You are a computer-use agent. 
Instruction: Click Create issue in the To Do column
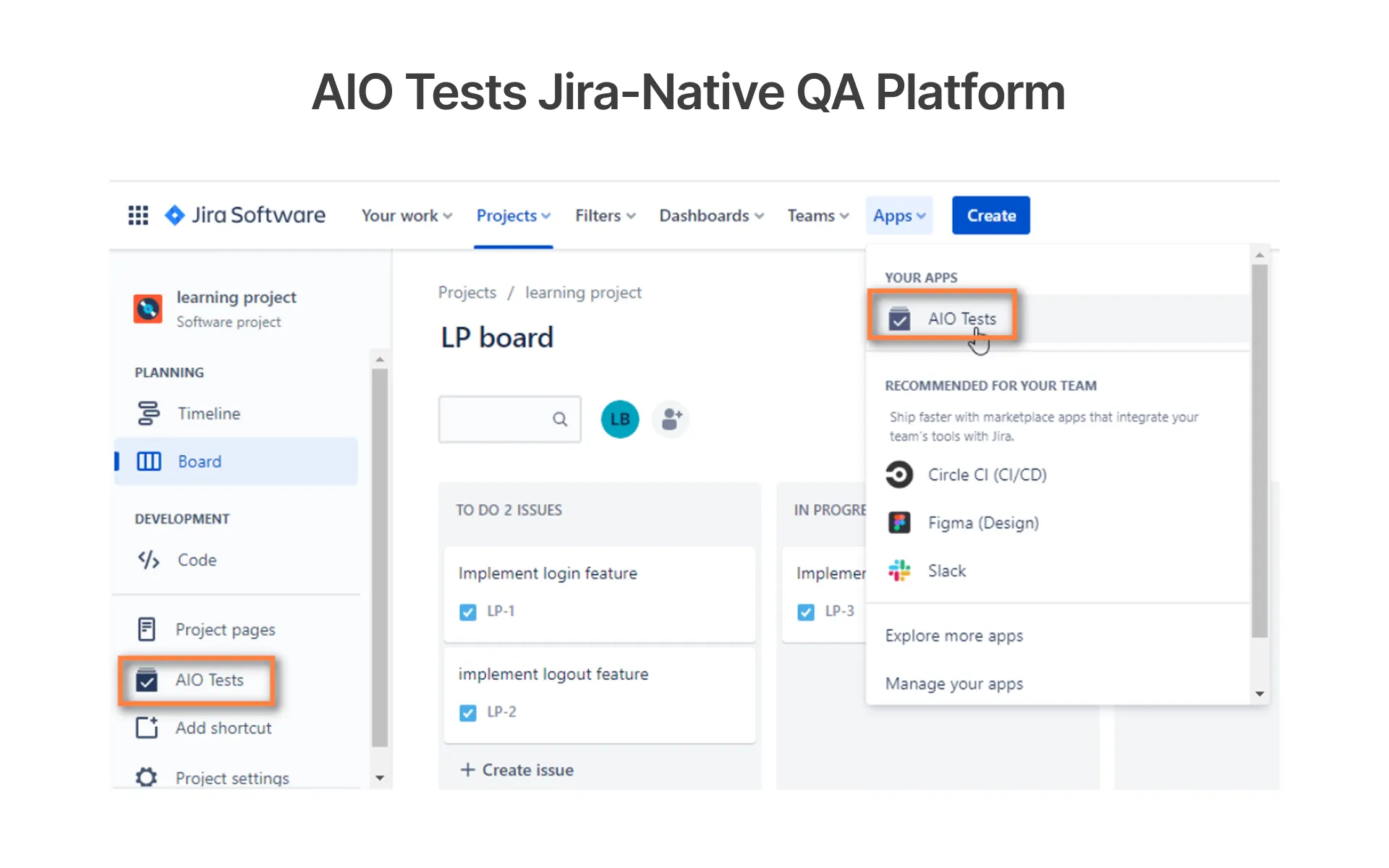pyautogui.click(x=517, y=770)
